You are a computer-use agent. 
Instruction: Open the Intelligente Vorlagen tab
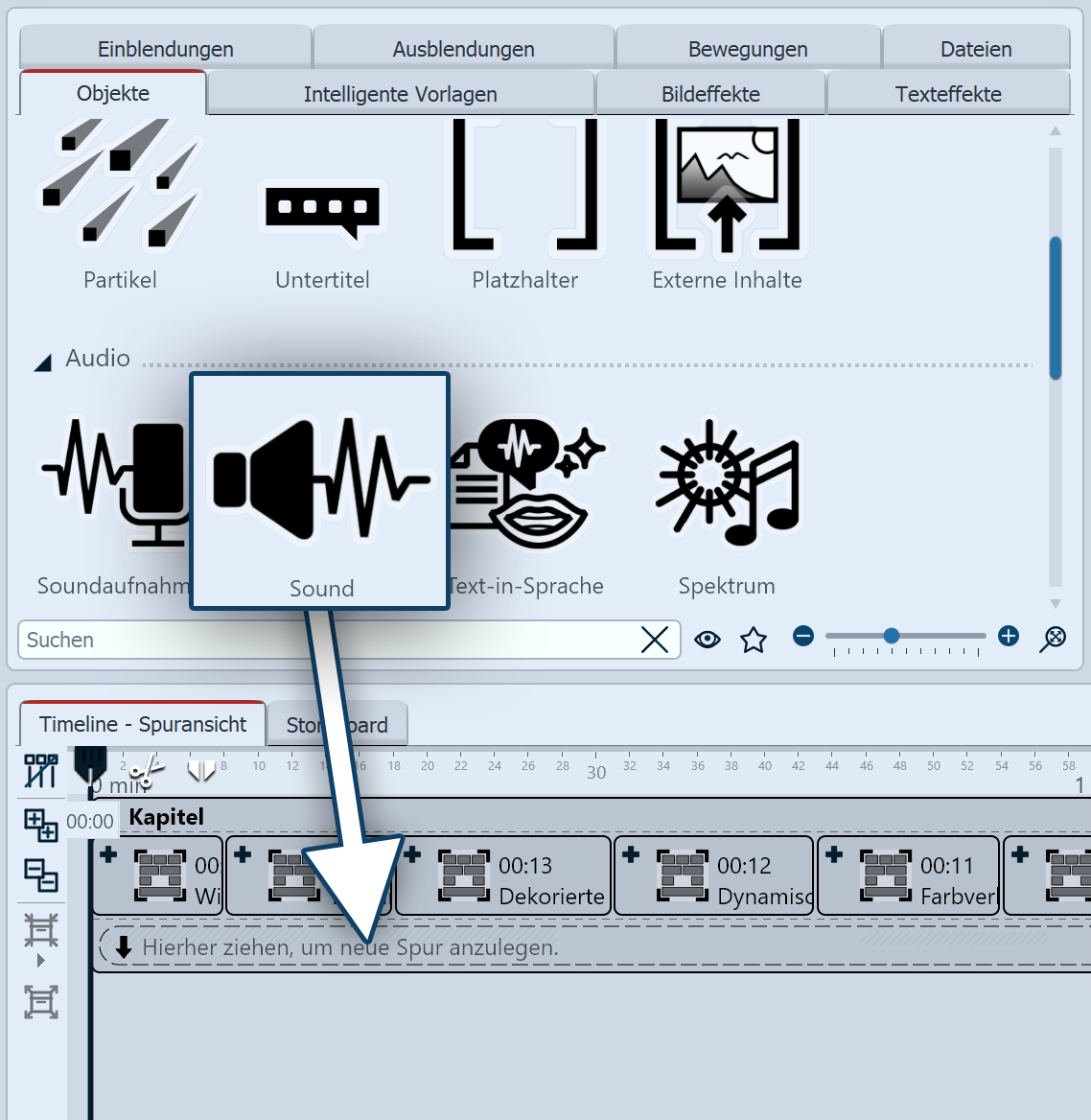click(x=400, y=94)
